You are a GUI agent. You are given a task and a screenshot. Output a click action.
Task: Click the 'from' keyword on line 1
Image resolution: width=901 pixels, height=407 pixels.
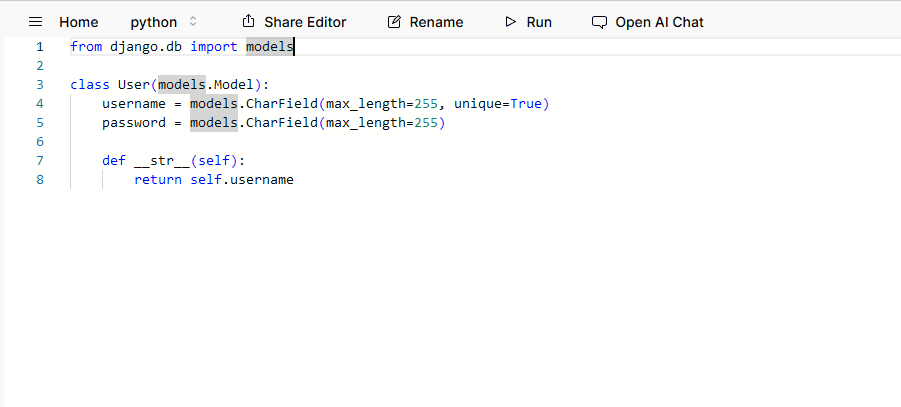coord(86,47)
